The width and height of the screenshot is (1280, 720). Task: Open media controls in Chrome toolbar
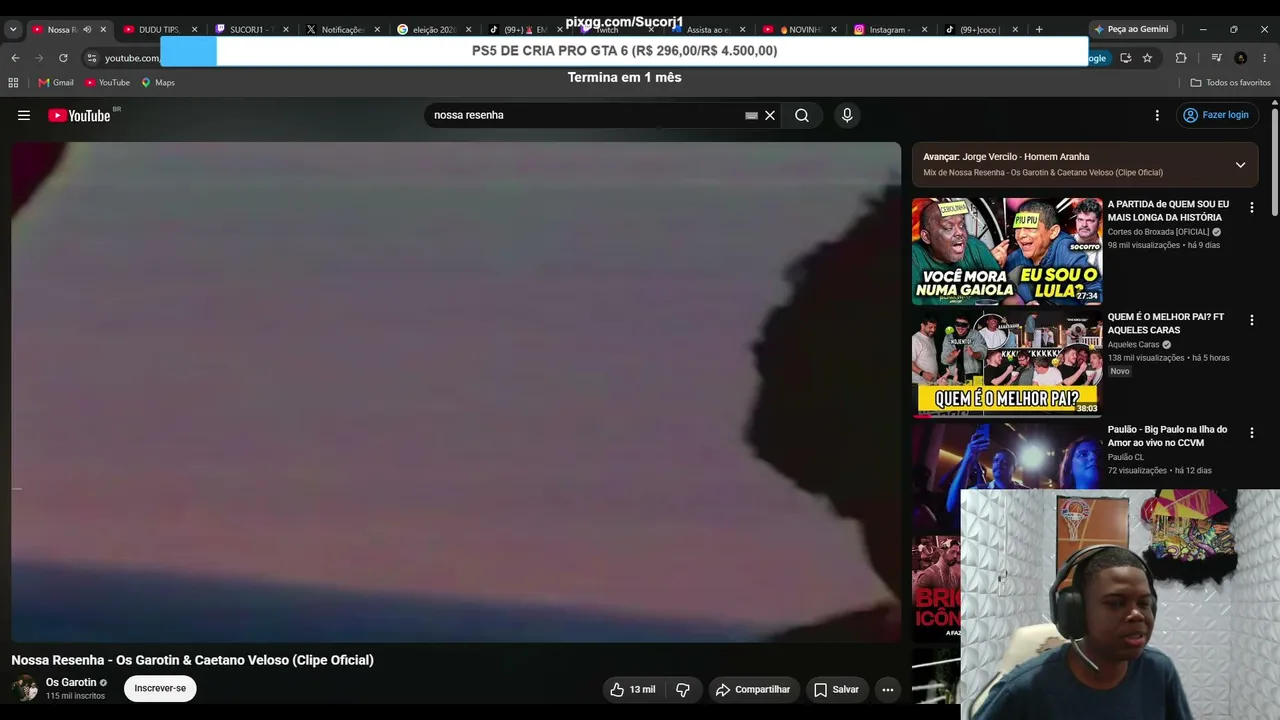(x=1217, y=58)
